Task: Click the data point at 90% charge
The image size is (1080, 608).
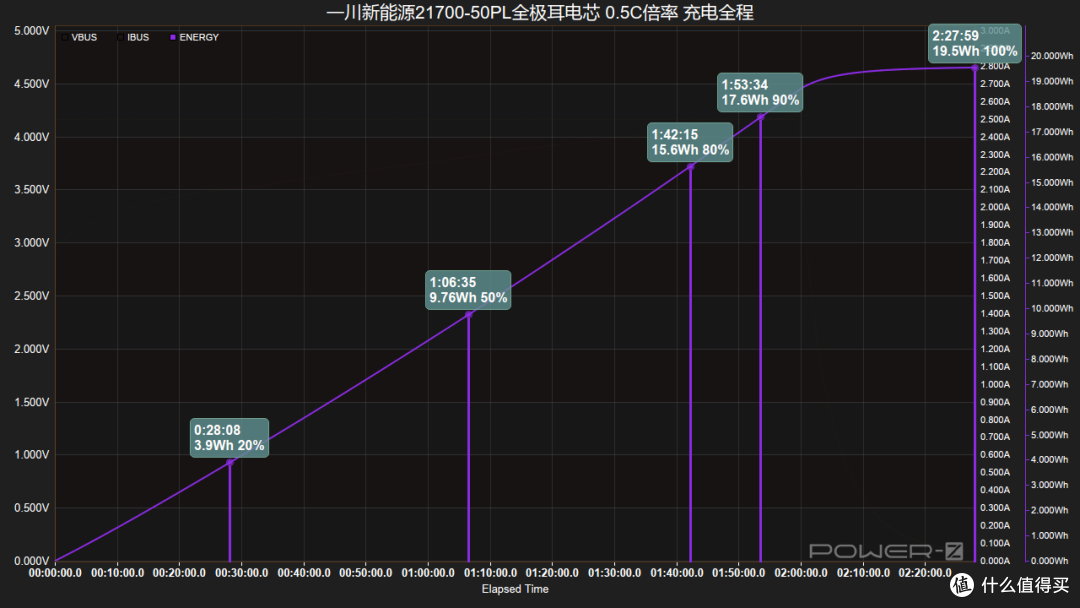Action: point(760,117)
